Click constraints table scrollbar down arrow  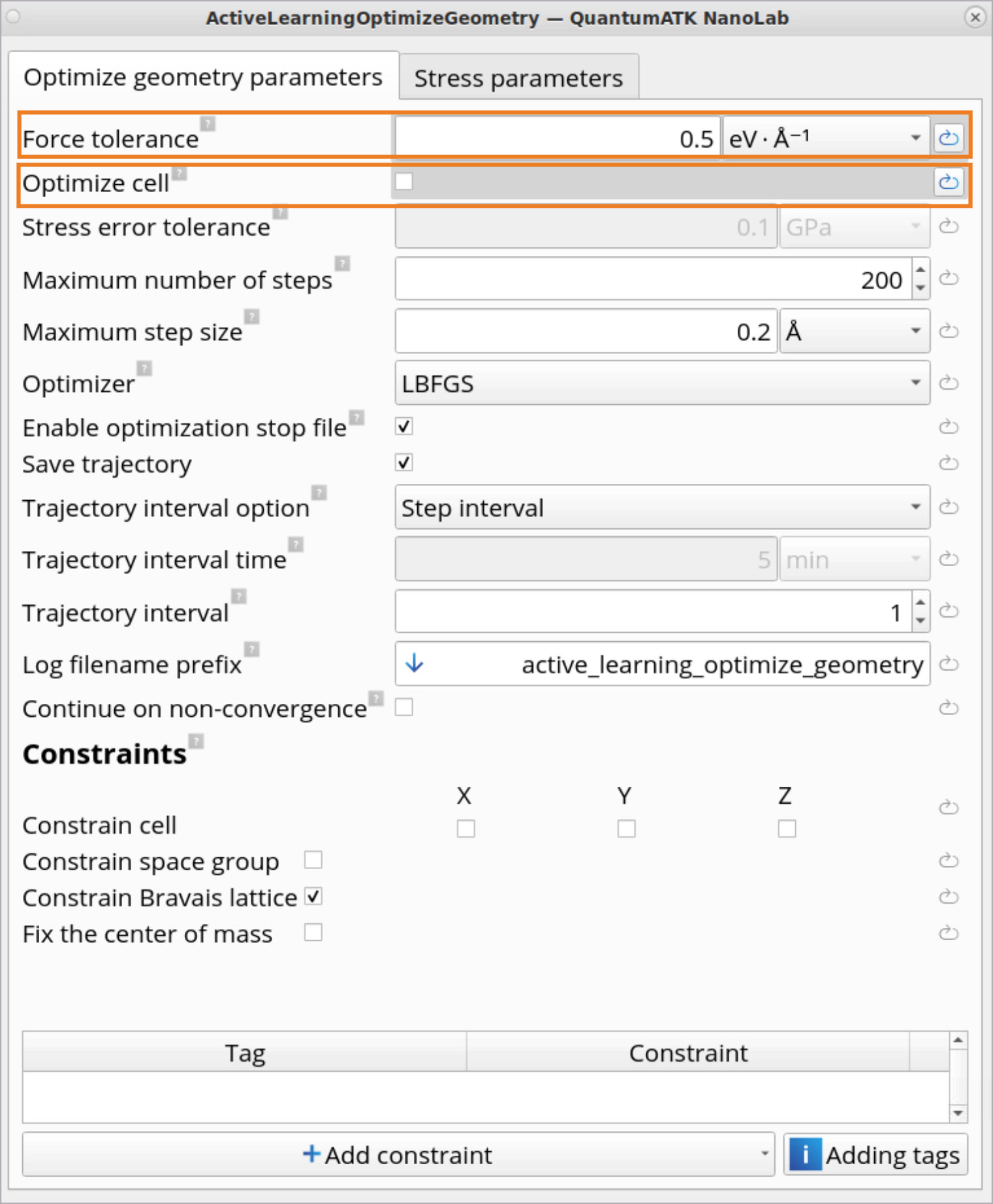click(958, 1113)
